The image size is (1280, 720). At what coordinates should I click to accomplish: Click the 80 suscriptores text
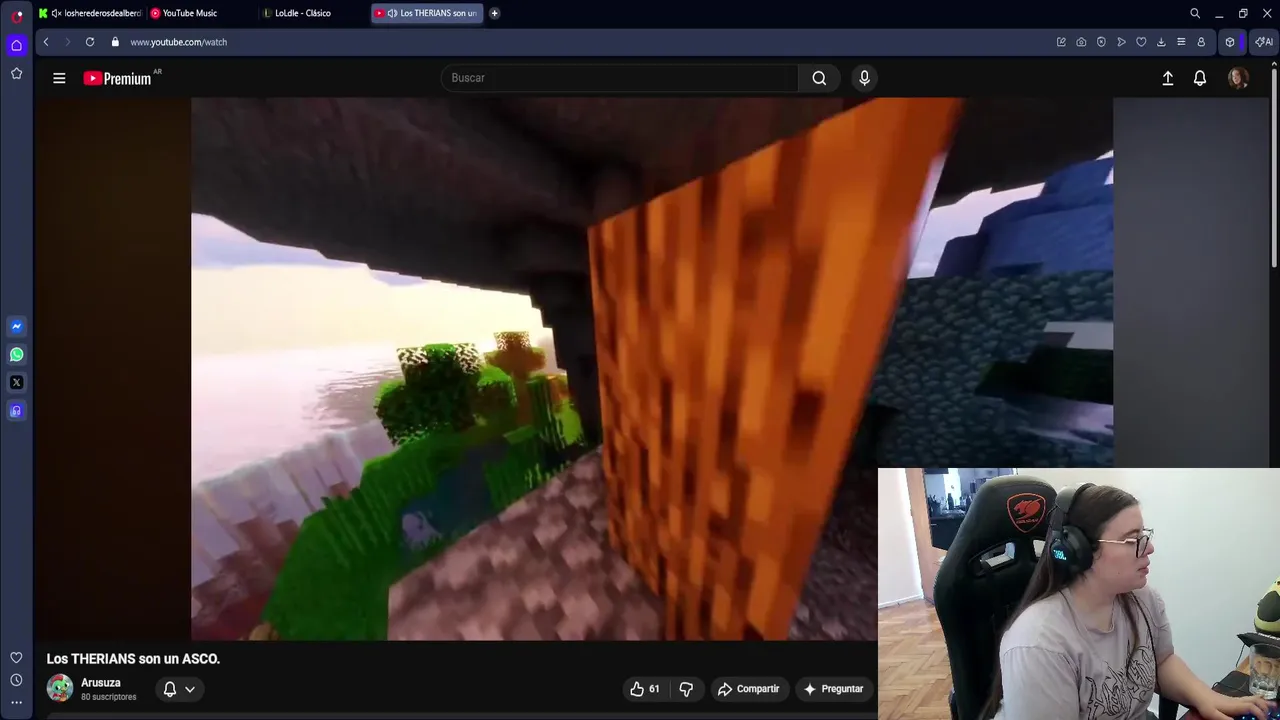pos(108,697)
